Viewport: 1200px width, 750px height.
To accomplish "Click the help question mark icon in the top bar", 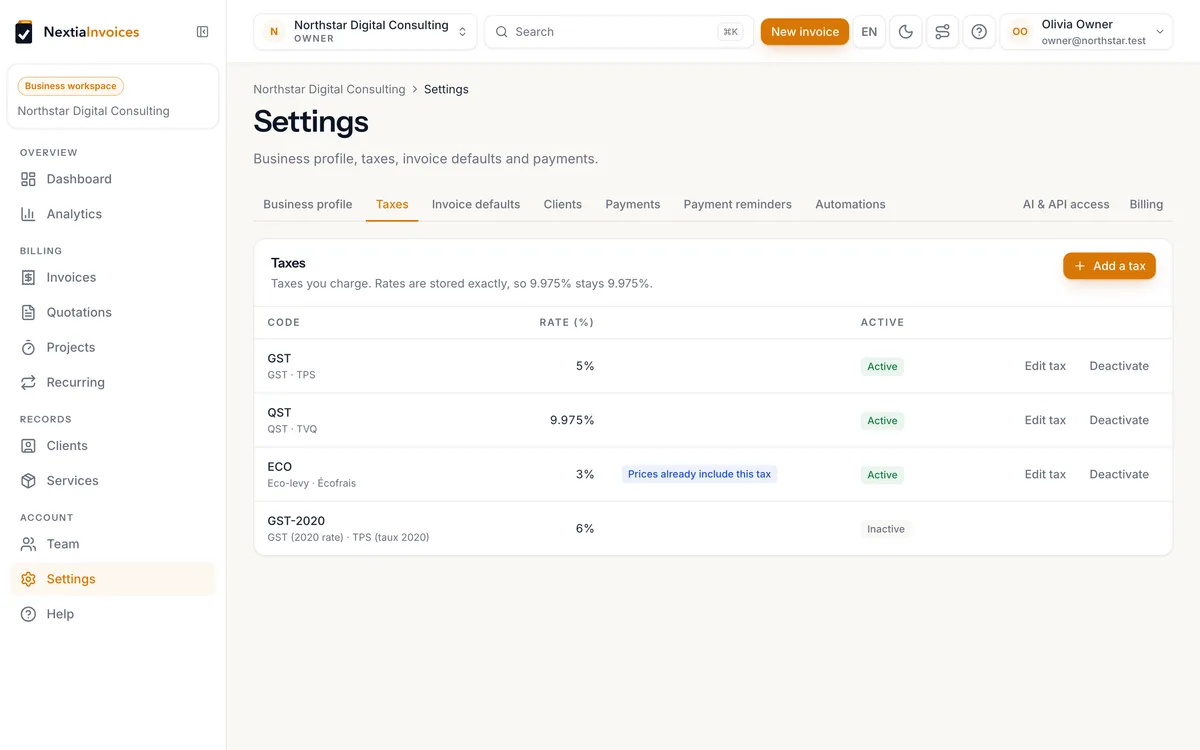I will click(979, 32).
